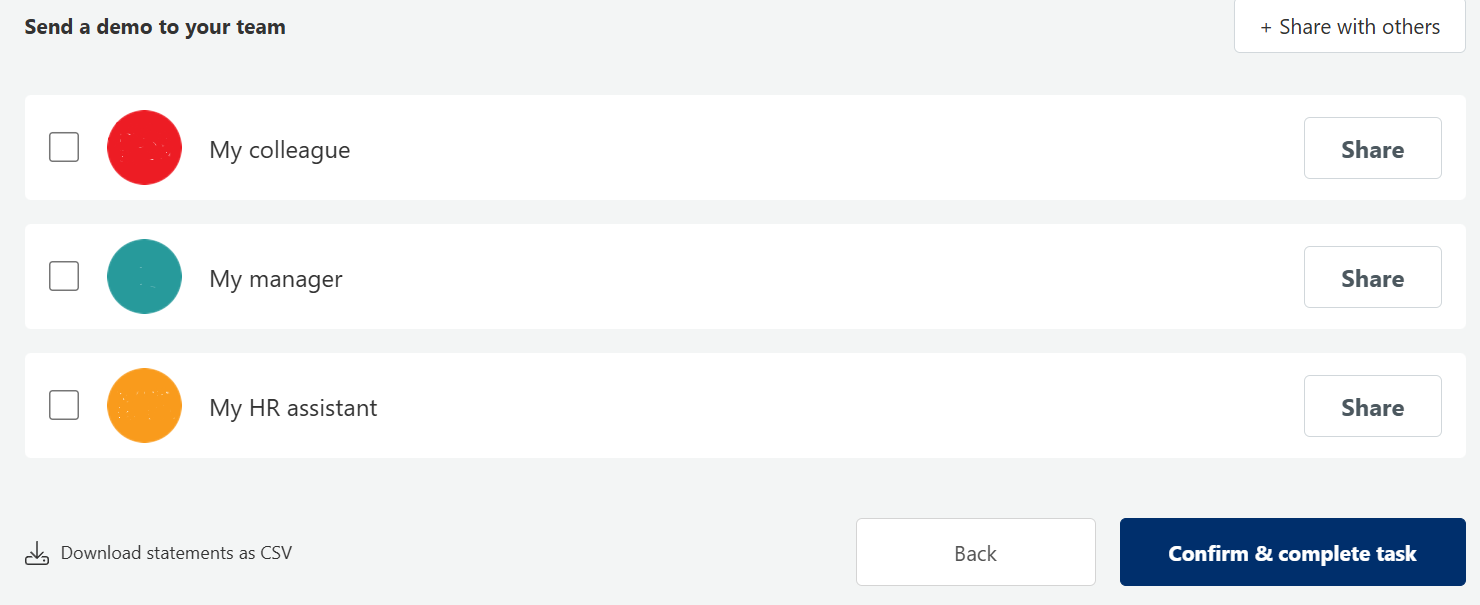This screenshot has width=1480, height=605.
Task: Click the plus icon before Share with others
Action: 1266,27
